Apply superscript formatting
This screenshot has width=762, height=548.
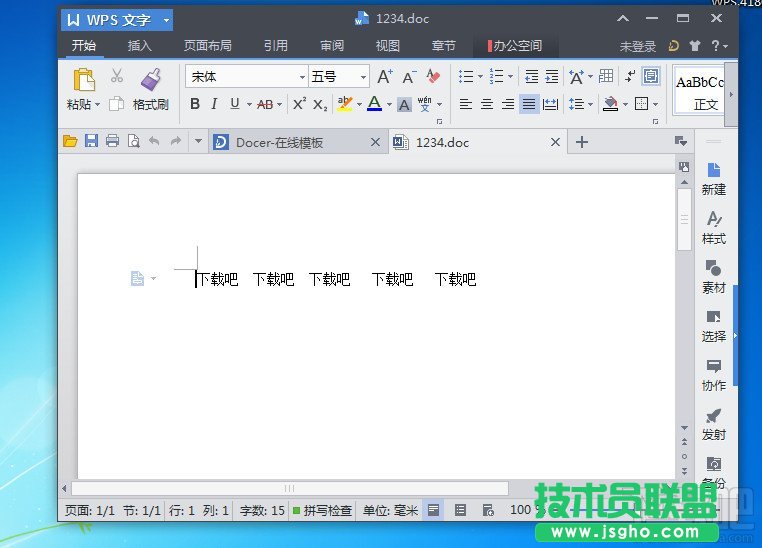pos(299,104)
